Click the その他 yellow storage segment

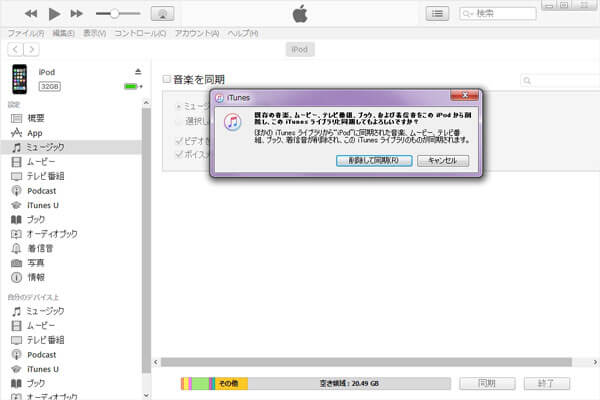pos(232,384)
